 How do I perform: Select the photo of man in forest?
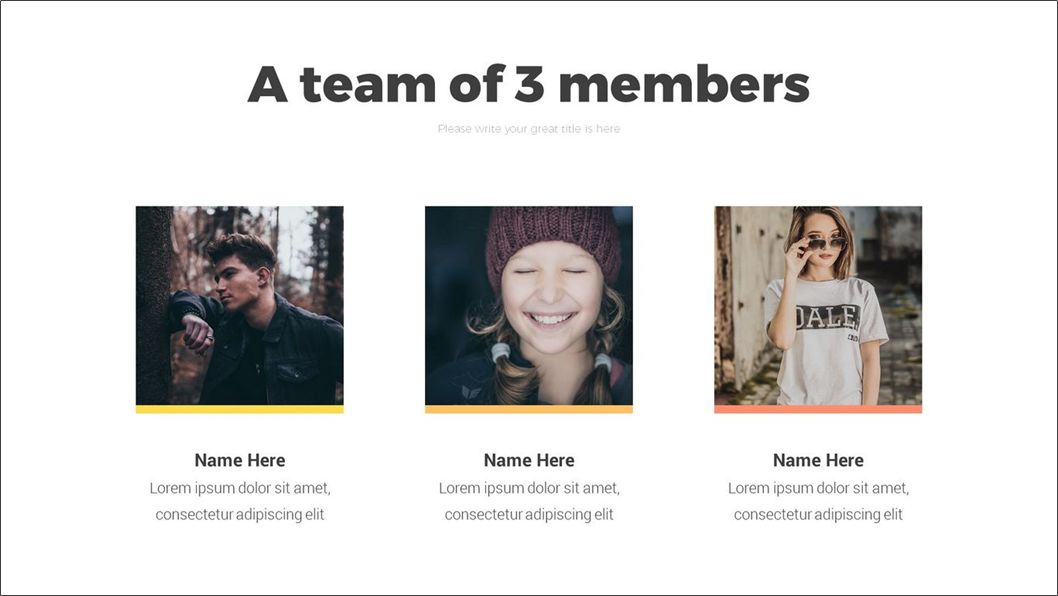point(240,306)
